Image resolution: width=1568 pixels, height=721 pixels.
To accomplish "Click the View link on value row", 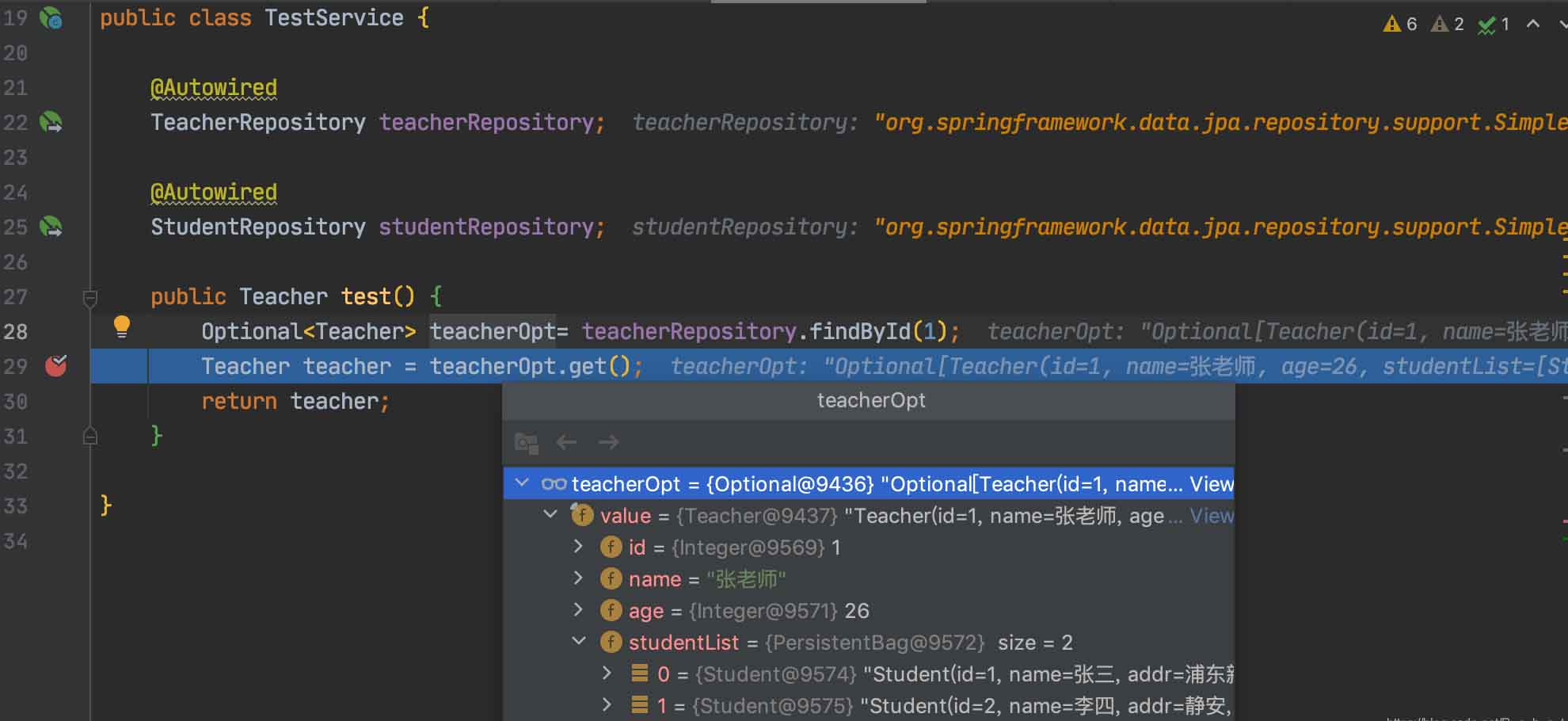I will point(1212,516).
